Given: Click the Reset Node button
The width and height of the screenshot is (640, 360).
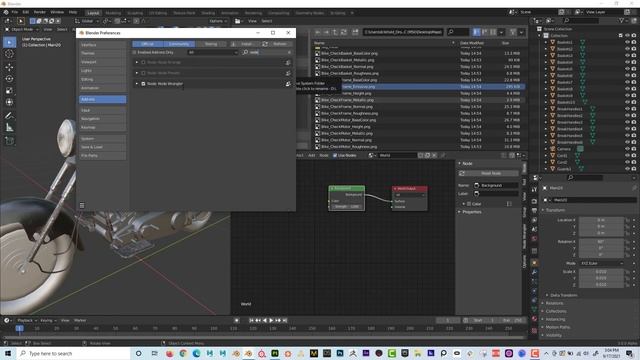Looking at the screenshot, I should [x=491, y=173].
